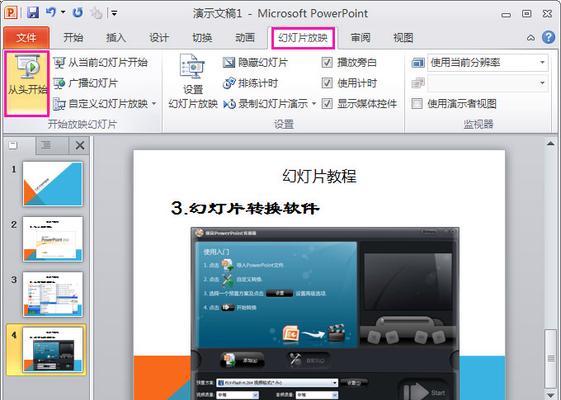The height and width of the screenshot is (400, 561).
Task: Expand the 录制幻灯片演示 dropdown arrow
Action: 314,104
